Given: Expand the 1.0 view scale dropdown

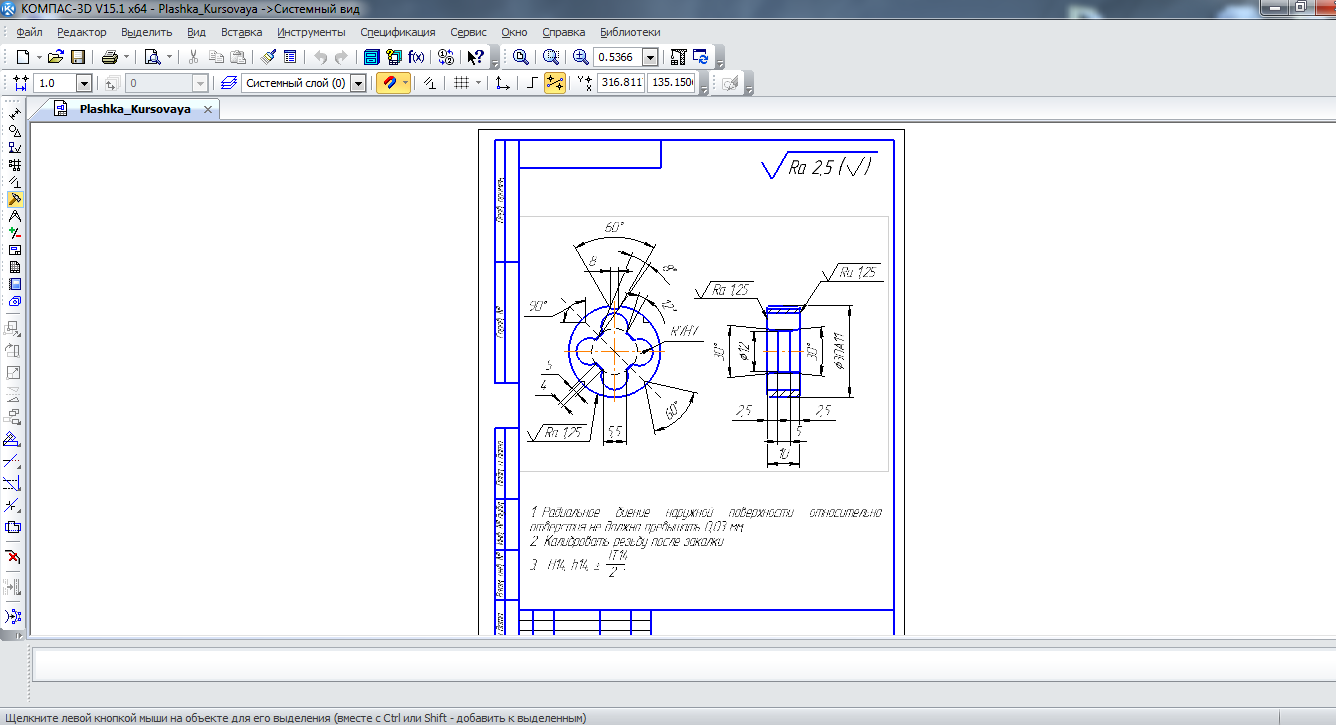Looking at the screenshot, I should (84, 84).
